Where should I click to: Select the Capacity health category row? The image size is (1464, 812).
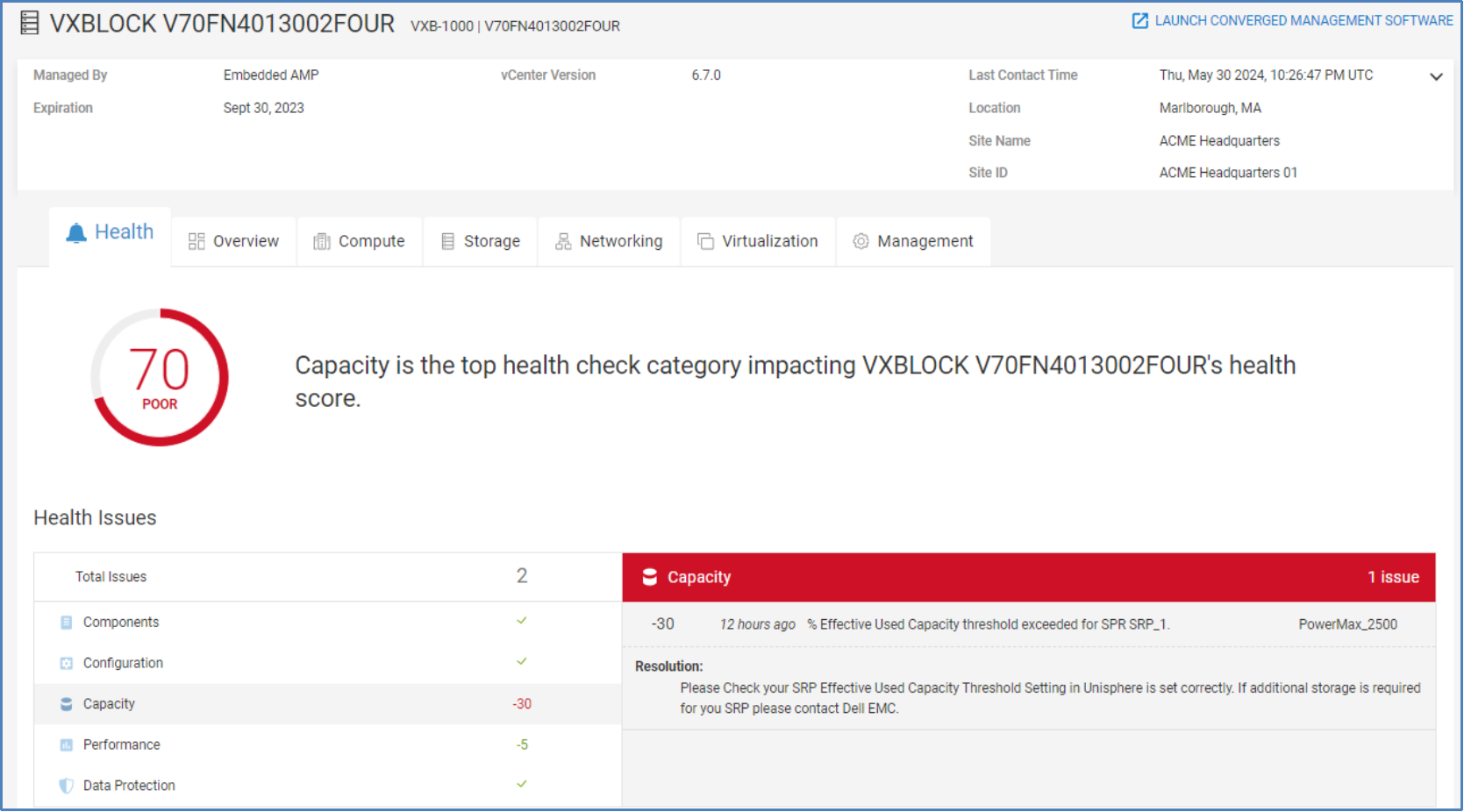(x=327, y=704)
